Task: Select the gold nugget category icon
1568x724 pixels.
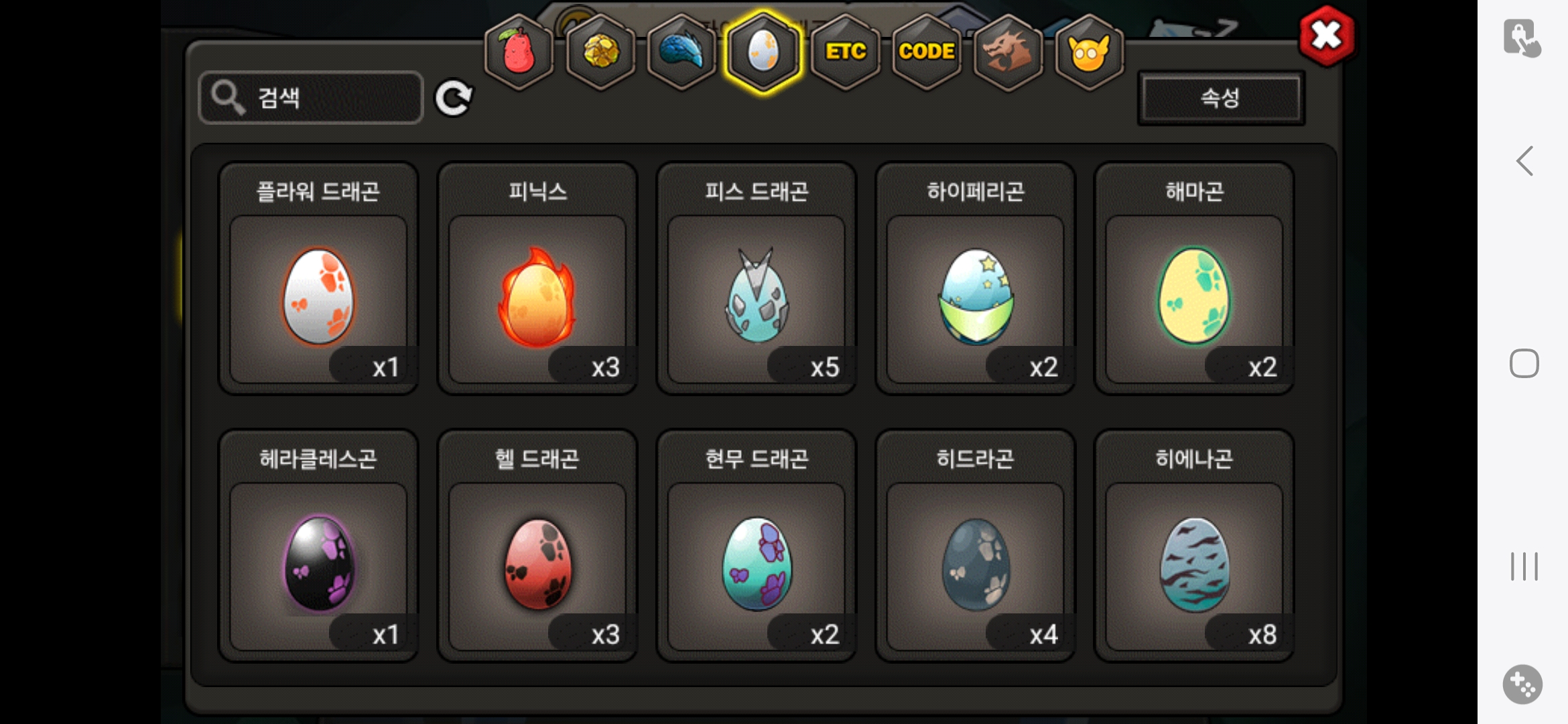Action: [x=601, y=52]
